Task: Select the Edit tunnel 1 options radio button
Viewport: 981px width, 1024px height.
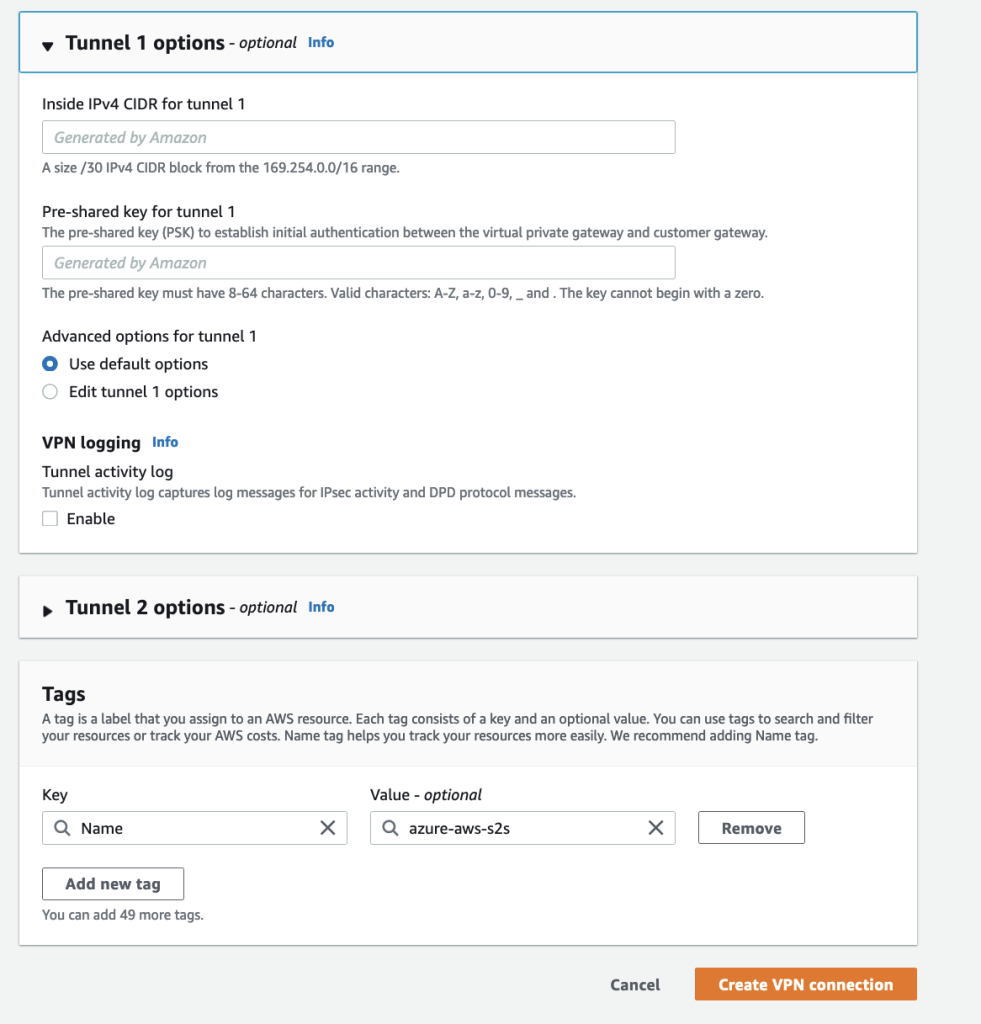Action: 50,391
